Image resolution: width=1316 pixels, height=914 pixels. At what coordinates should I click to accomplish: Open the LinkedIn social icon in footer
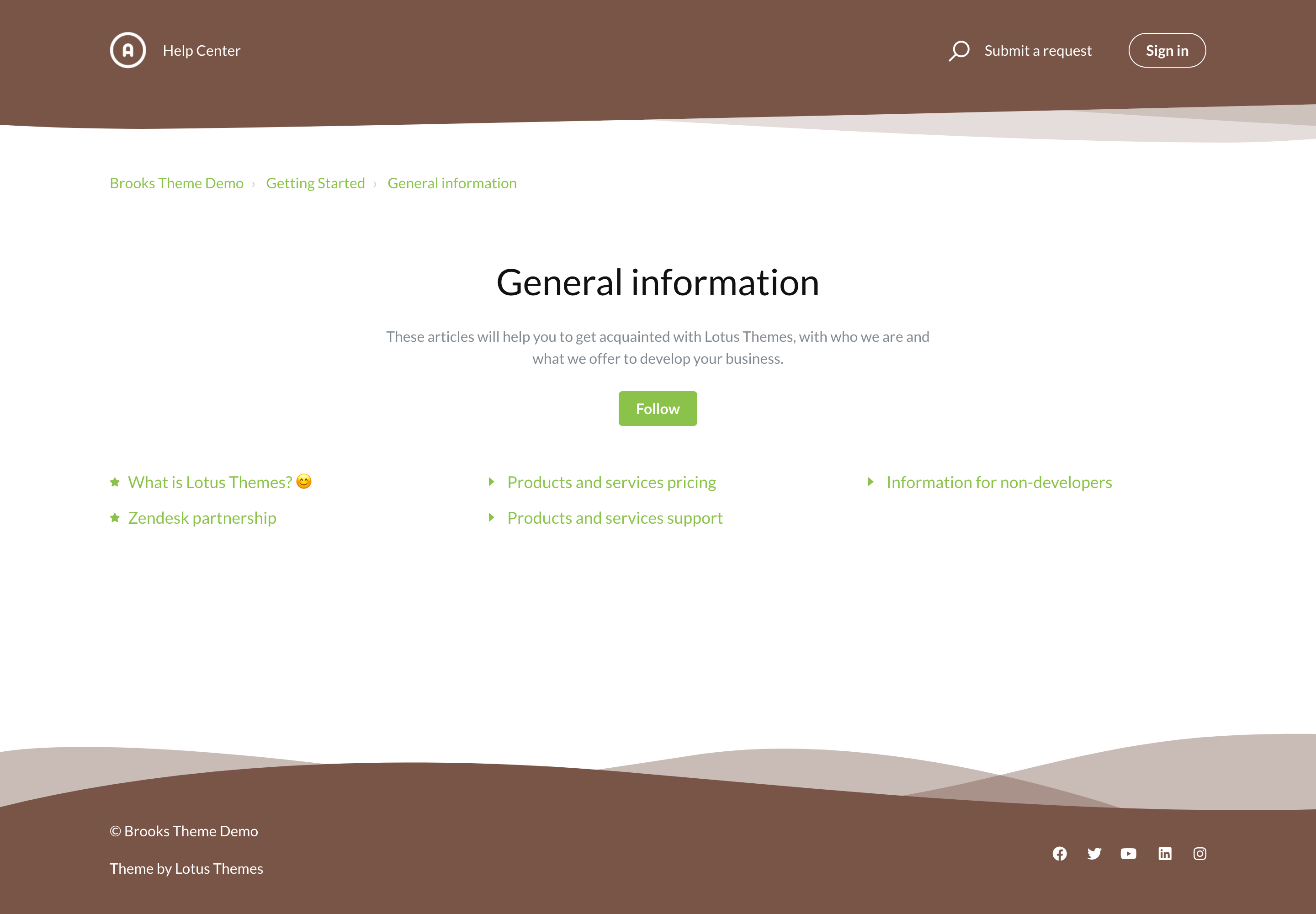tap(1165, 854)
